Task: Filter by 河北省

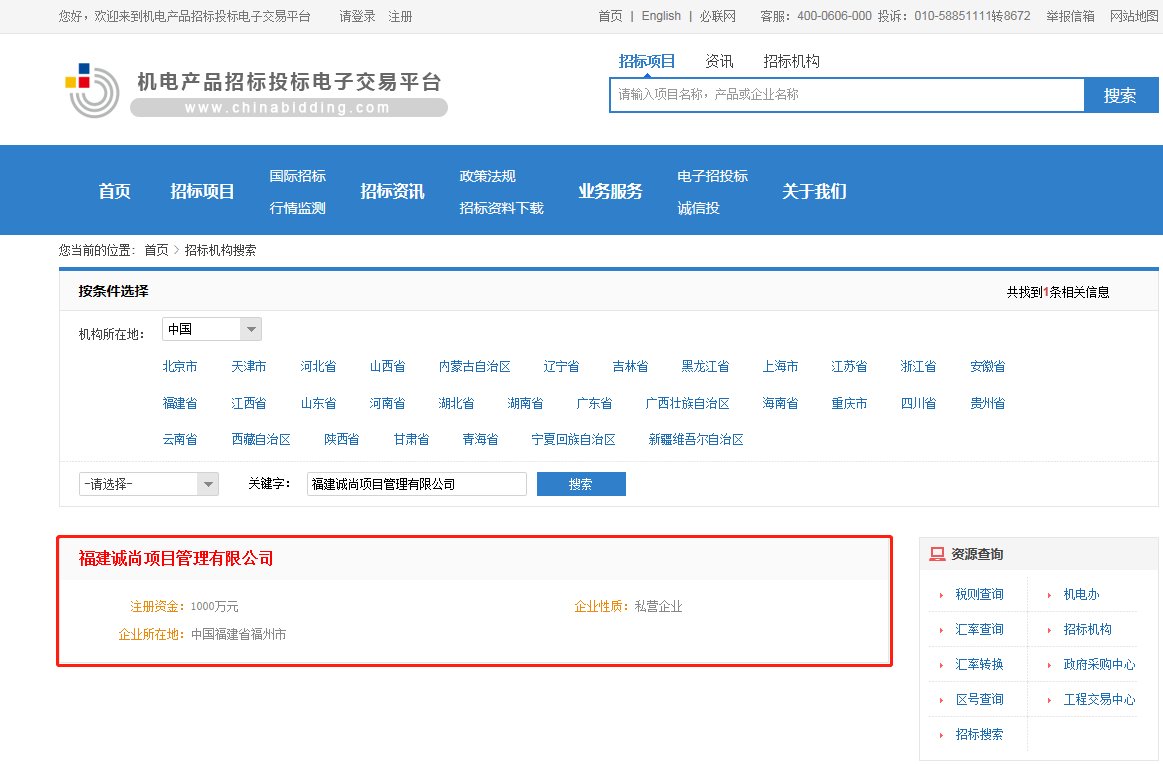Action: point(318,366)
